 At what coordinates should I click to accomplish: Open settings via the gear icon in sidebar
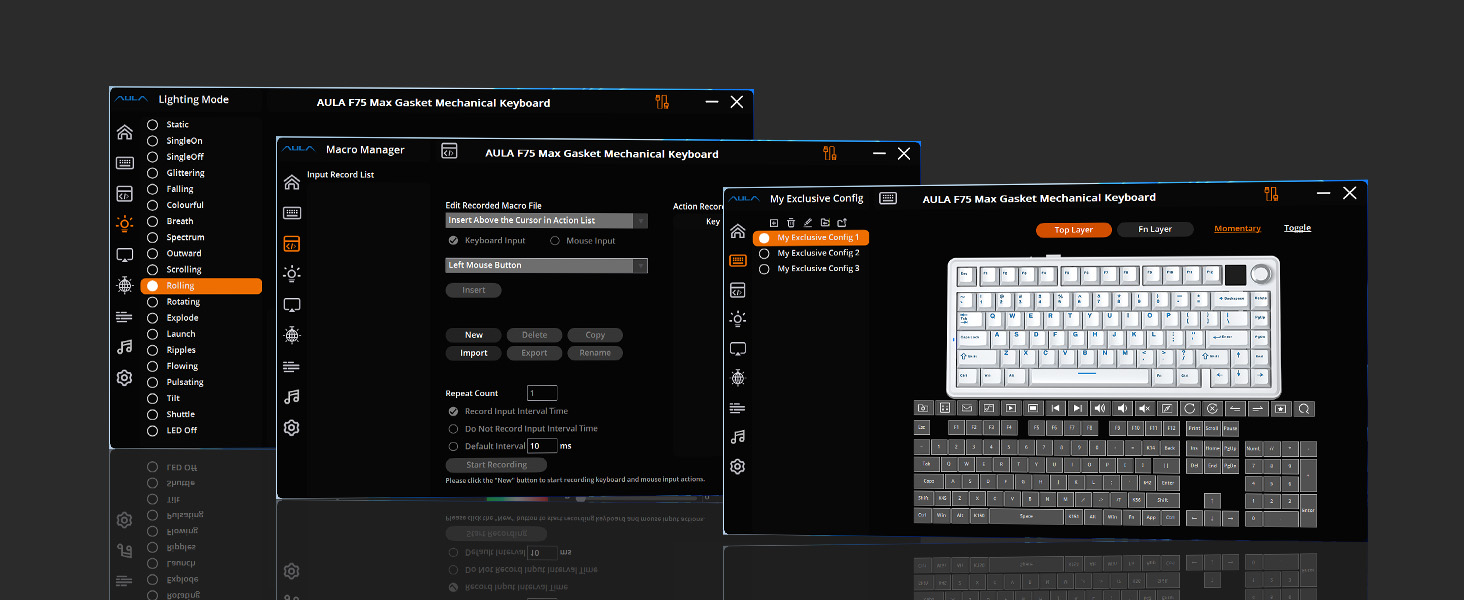pos(738,464)
